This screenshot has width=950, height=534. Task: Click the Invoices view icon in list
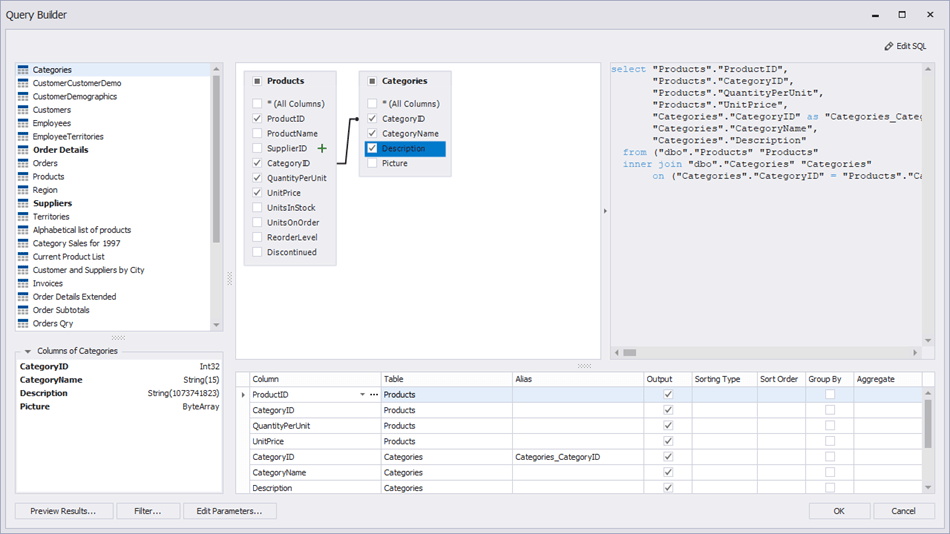click(23, 283)
